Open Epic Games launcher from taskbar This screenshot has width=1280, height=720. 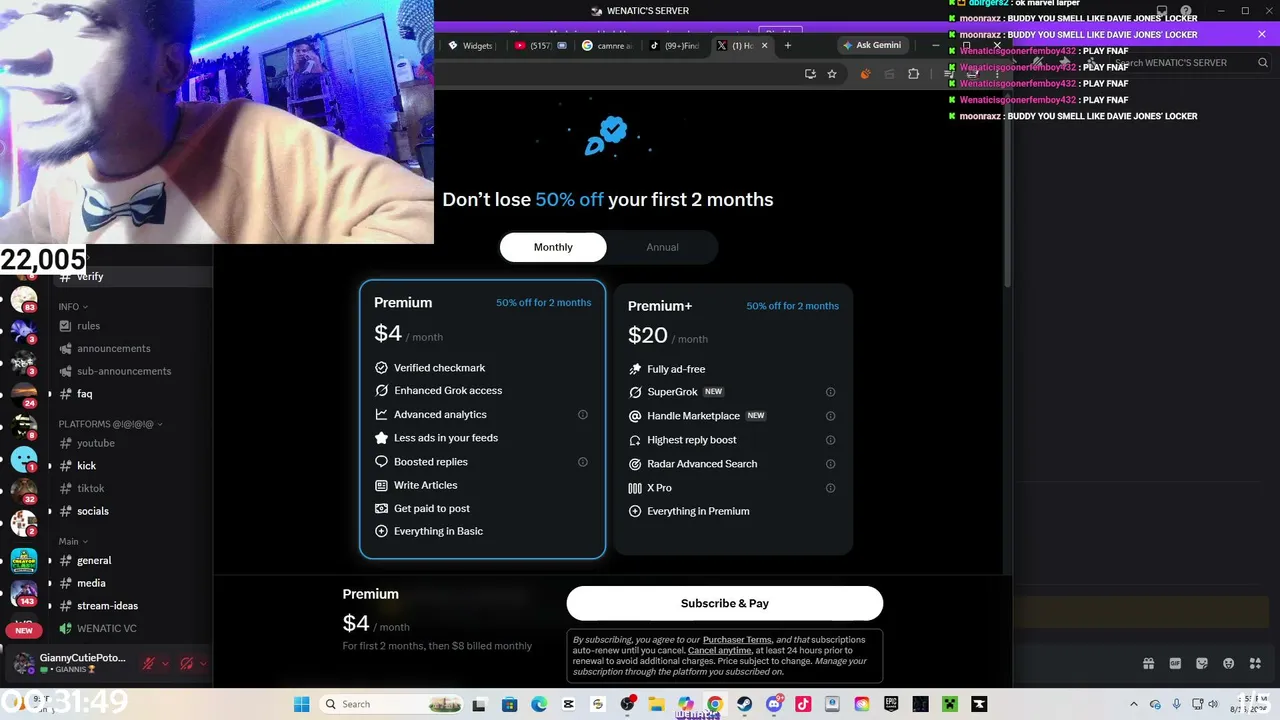click(891, 704)
